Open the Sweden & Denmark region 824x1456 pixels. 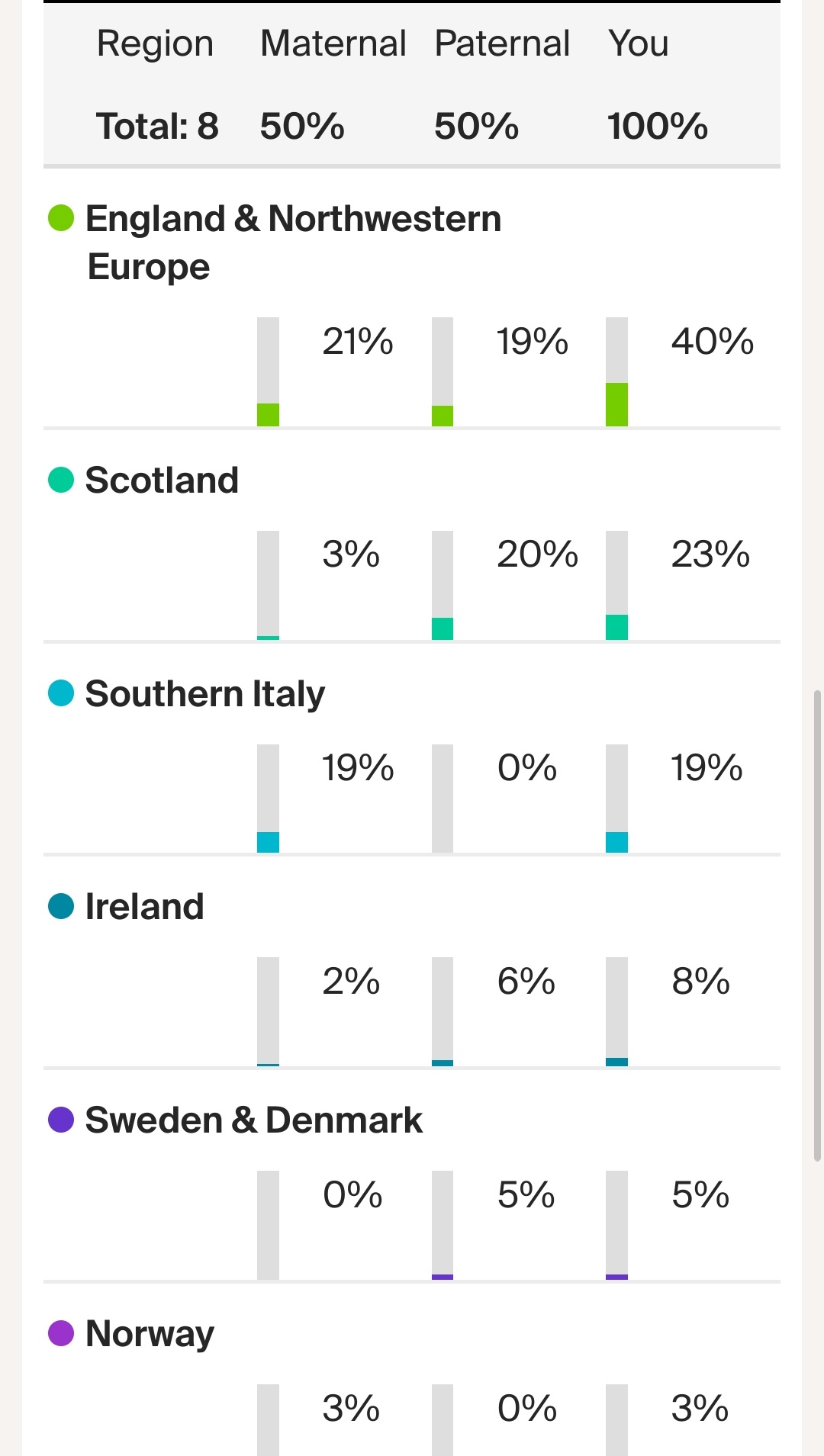[x=253, y=1120]
